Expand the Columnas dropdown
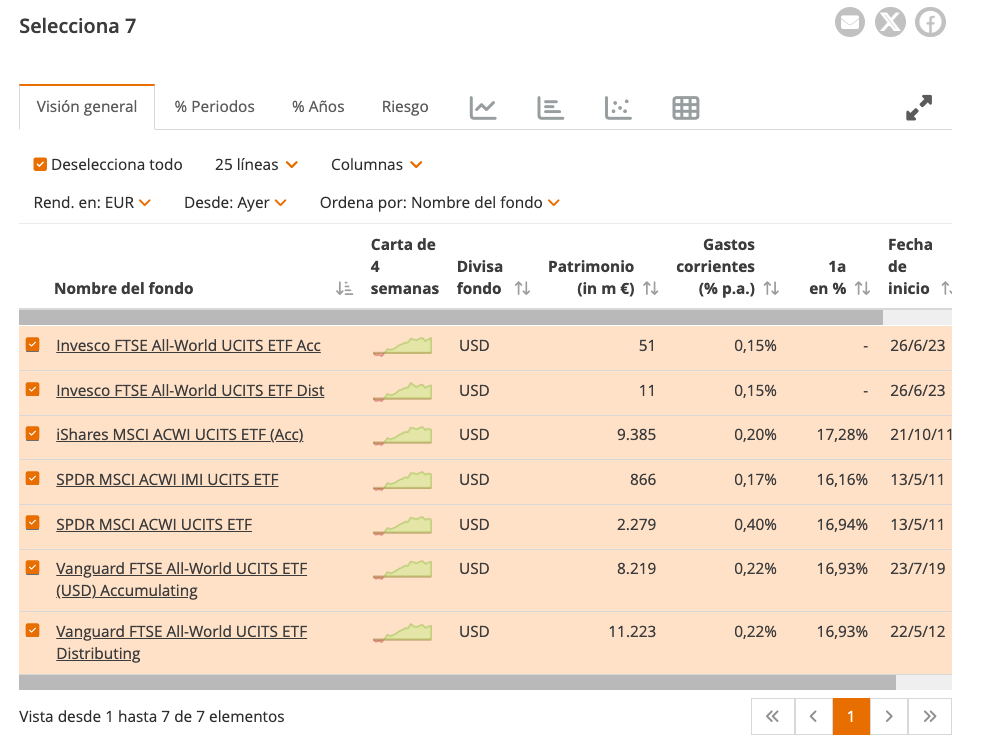 375,164
